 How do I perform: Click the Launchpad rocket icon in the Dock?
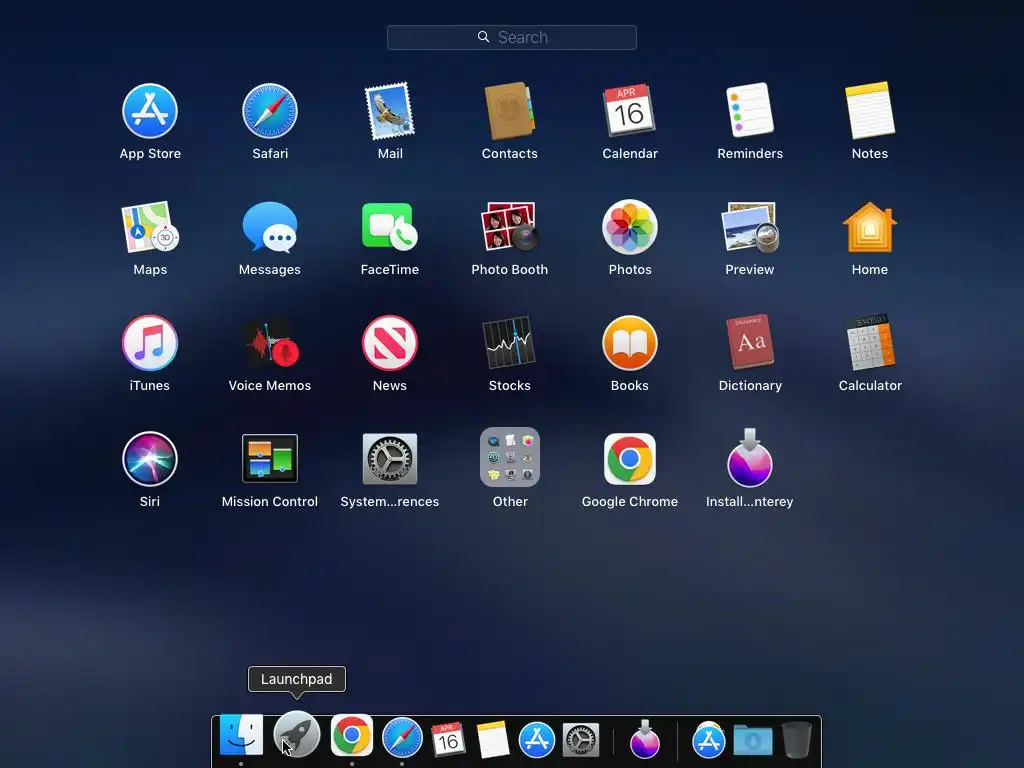click(296, 735)
